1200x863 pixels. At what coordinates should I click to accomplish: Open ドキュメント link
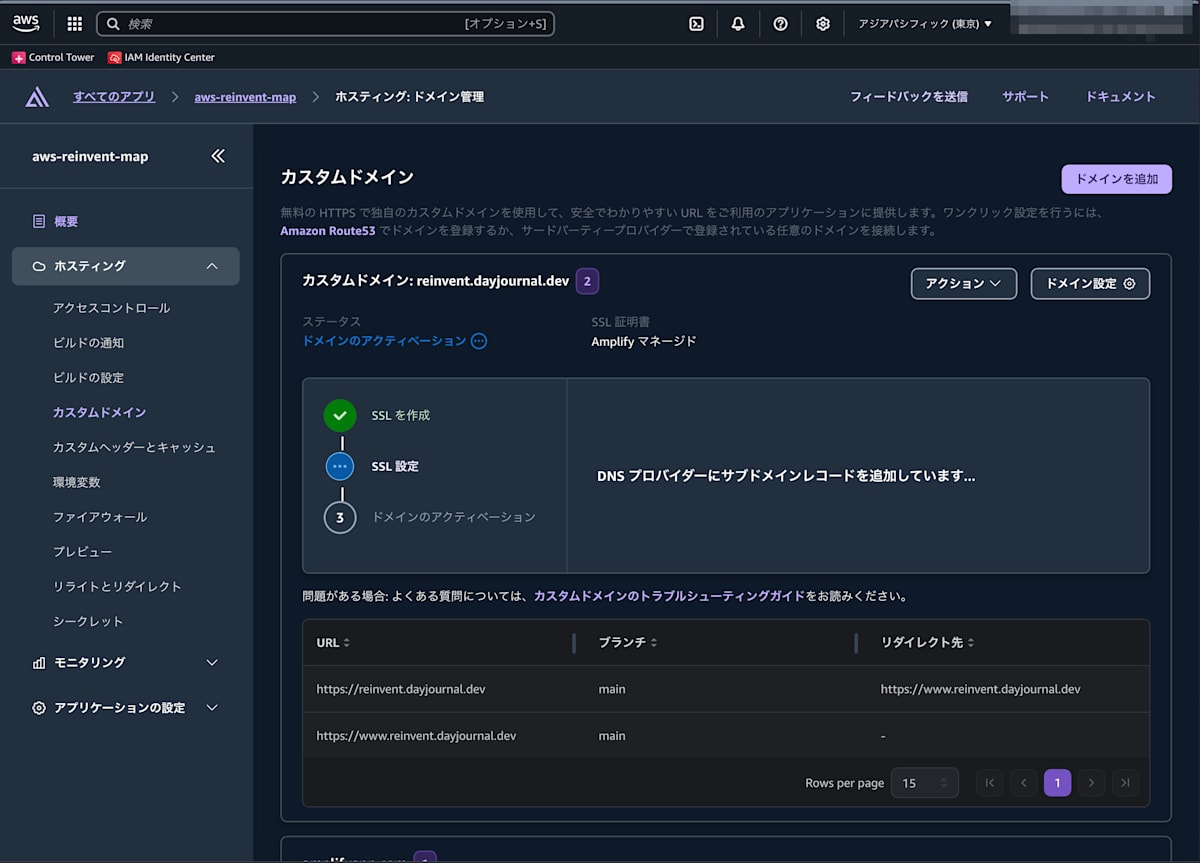click(x=1120, y=97)
